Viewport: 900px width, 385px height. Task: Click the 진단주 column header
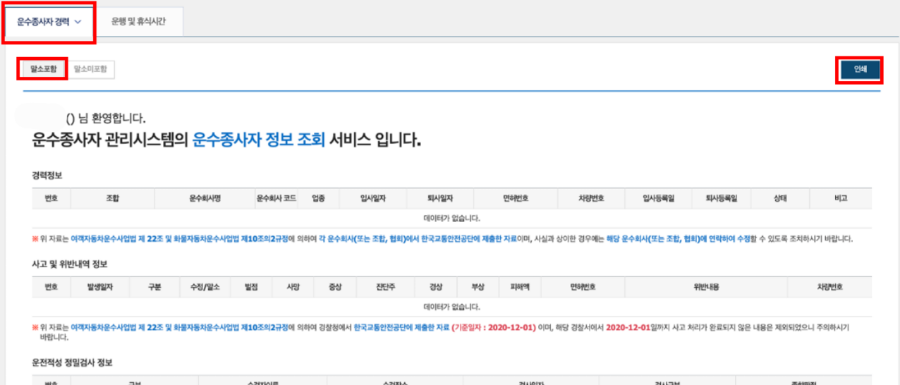tap(384, 286)
